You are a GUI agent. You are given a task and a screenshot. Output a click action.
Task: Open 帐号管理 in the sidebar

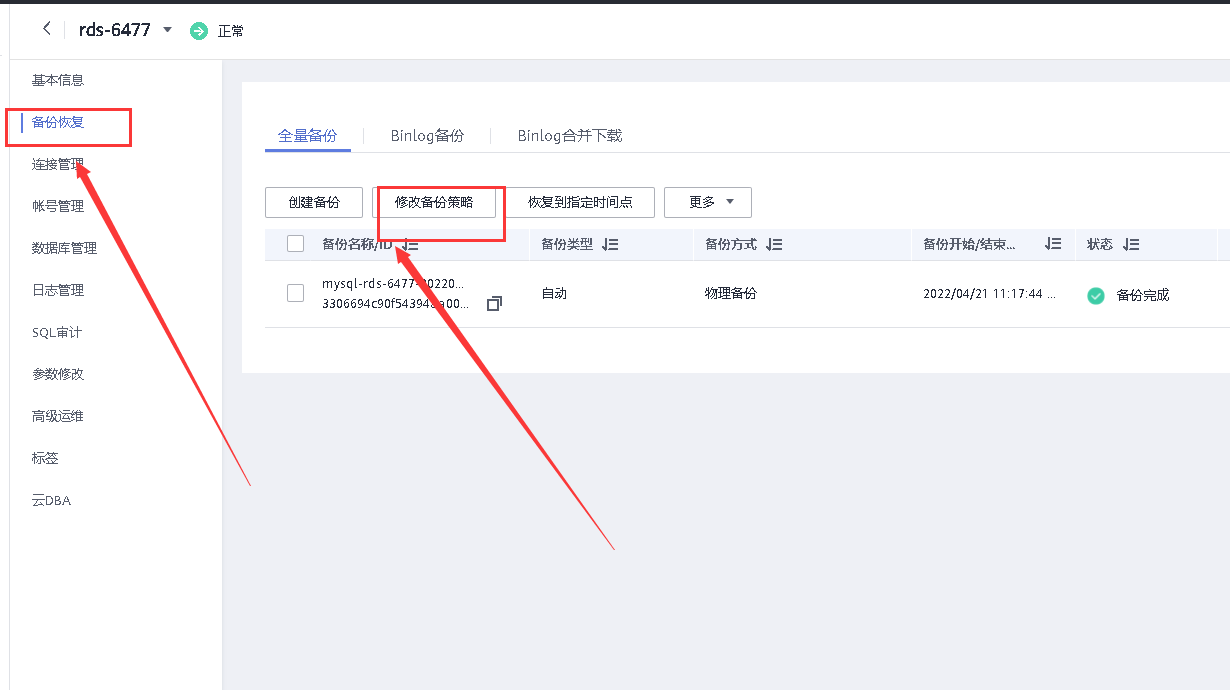(58, 206)
